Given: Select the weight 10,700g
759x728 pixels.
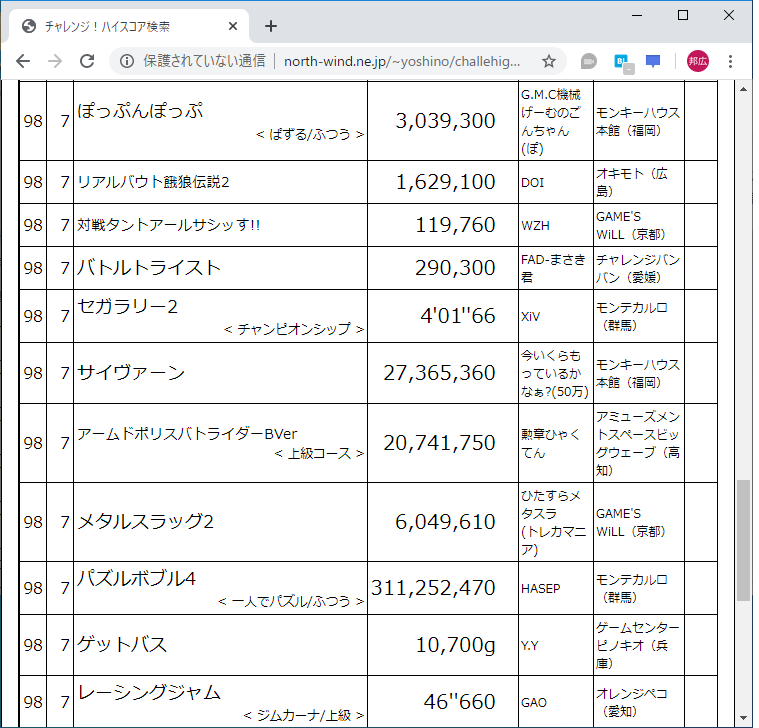Looking at the screenshot, I should pyautogui.click(x=456, y=646).
